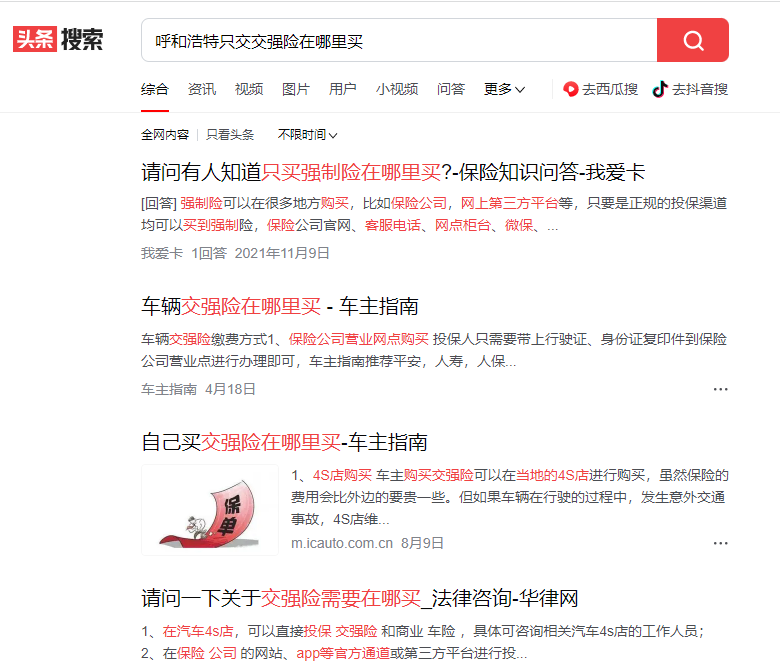Open result 请问一下关于交强险需要在哪买 华律网
Image resolution: width=780 pixels, height=666 pixels.
pyautogui.click(x=360, y=598)
